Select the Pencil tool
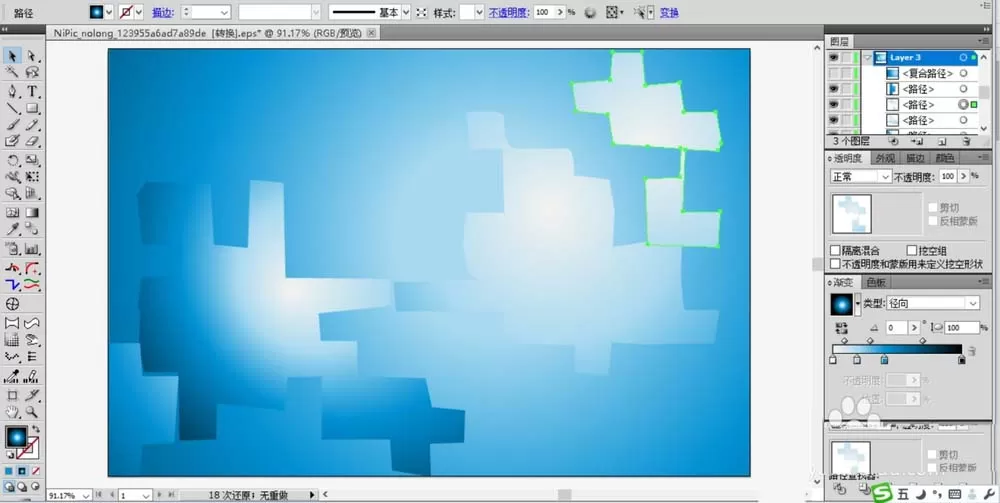 (32, 125)
